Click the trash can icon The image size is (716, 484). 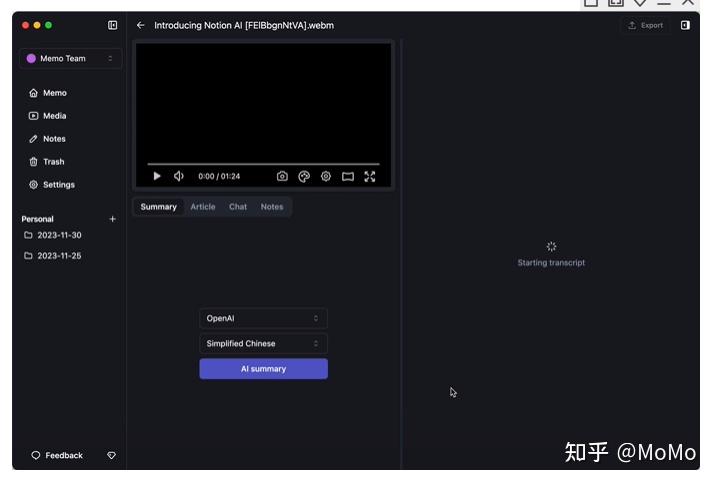point(33,162)
